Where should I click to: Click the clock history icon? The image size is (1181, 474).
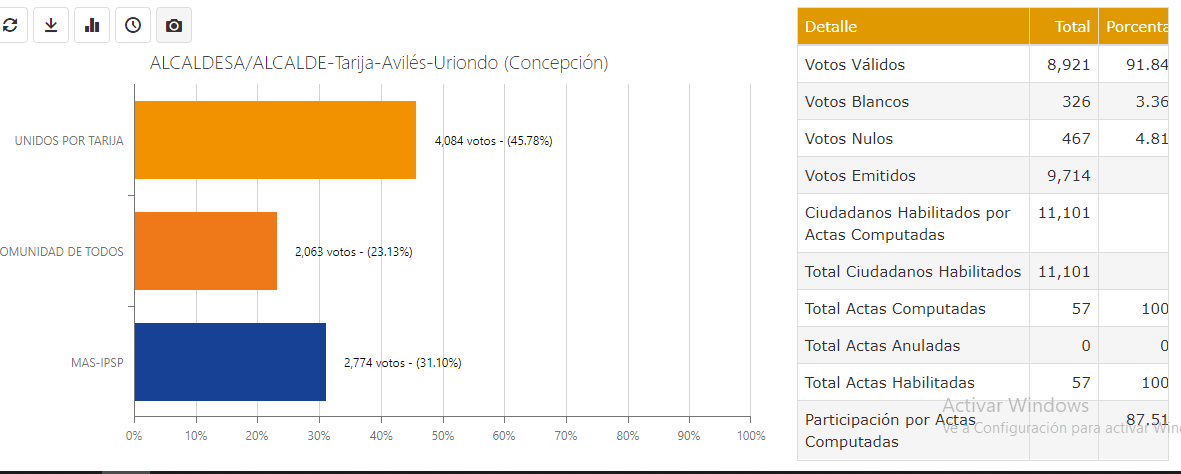[133, 25]
